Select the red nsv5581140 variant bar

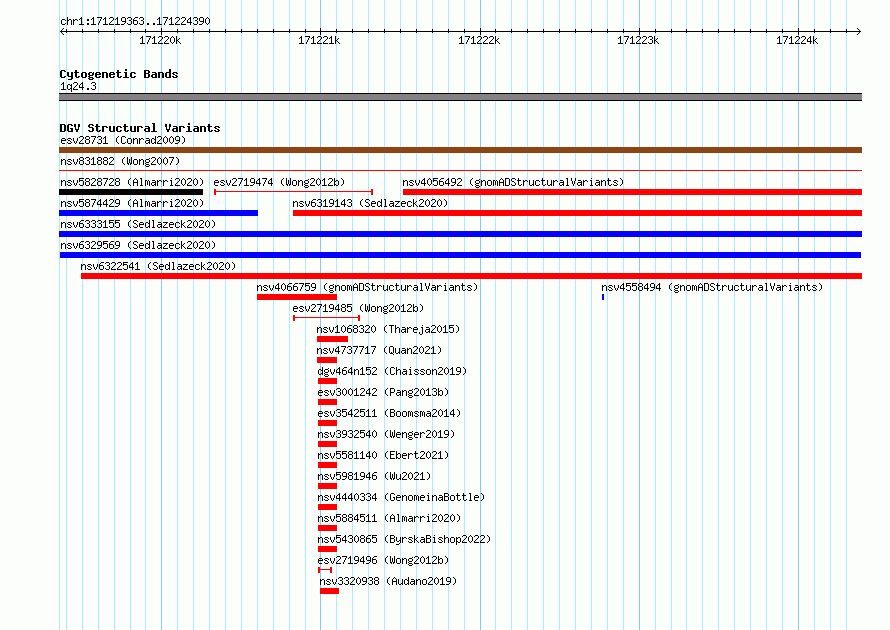point(328,465)
